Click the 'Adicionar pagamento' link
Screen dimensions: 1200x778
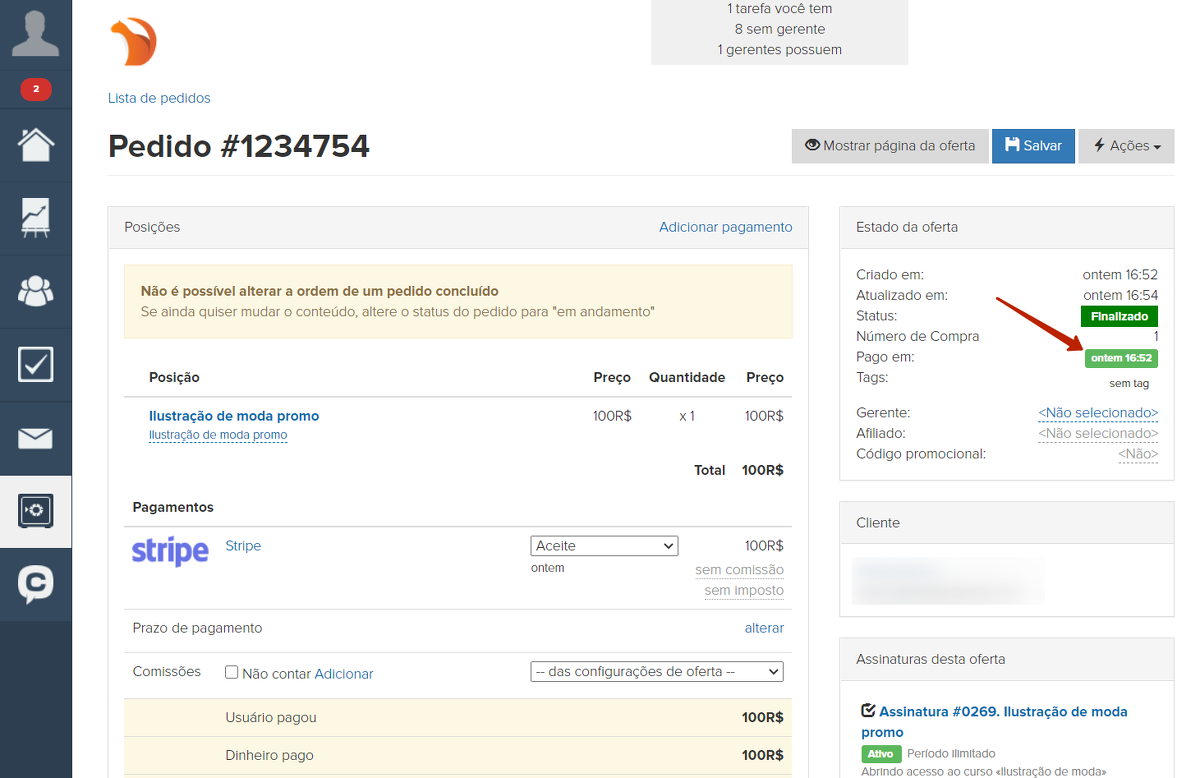pyautogui.click(x=725, y=227)
